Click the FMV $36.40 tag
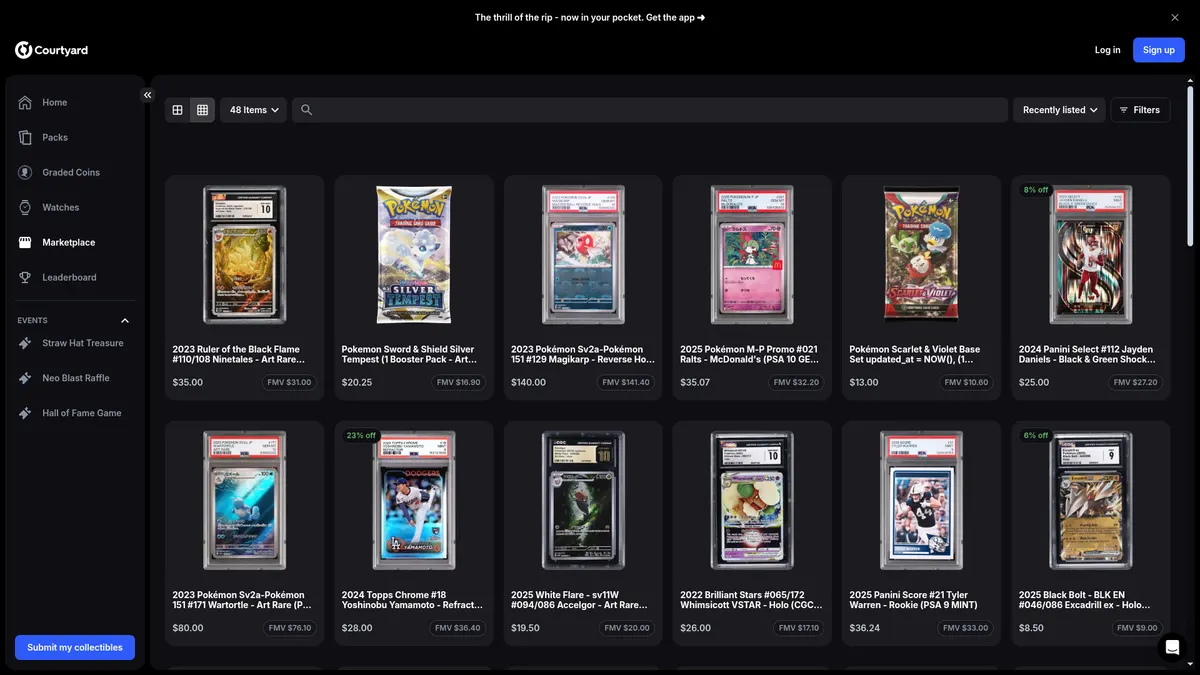 458,628
